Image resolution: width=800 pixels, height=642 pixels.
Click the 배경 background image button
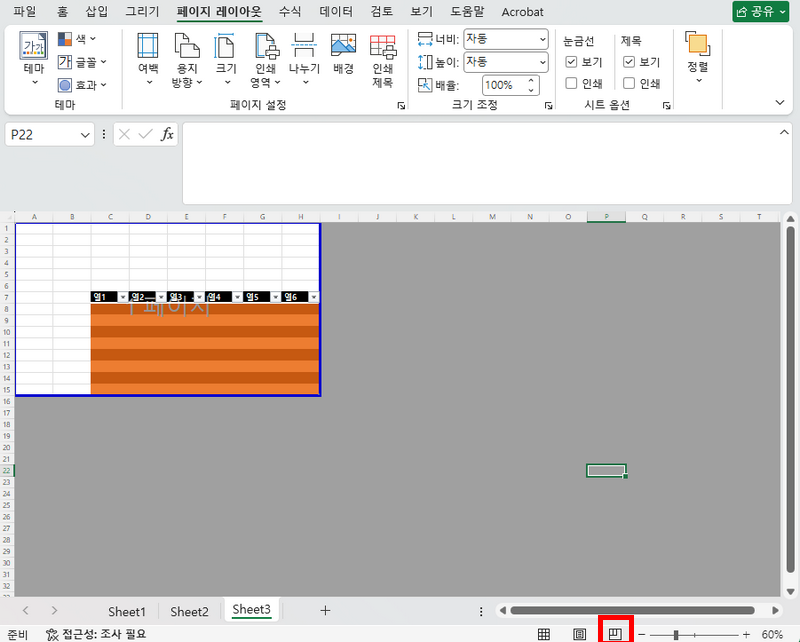(x=343, y=54)
